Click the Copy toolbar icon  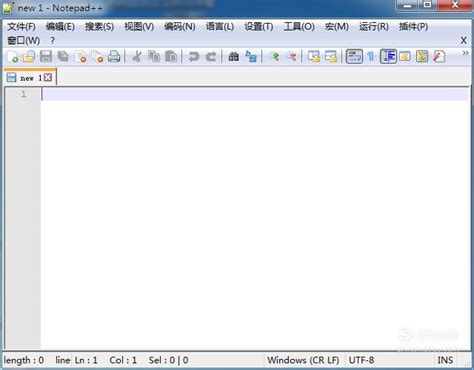pyautogui.click(x=154, y=57)
